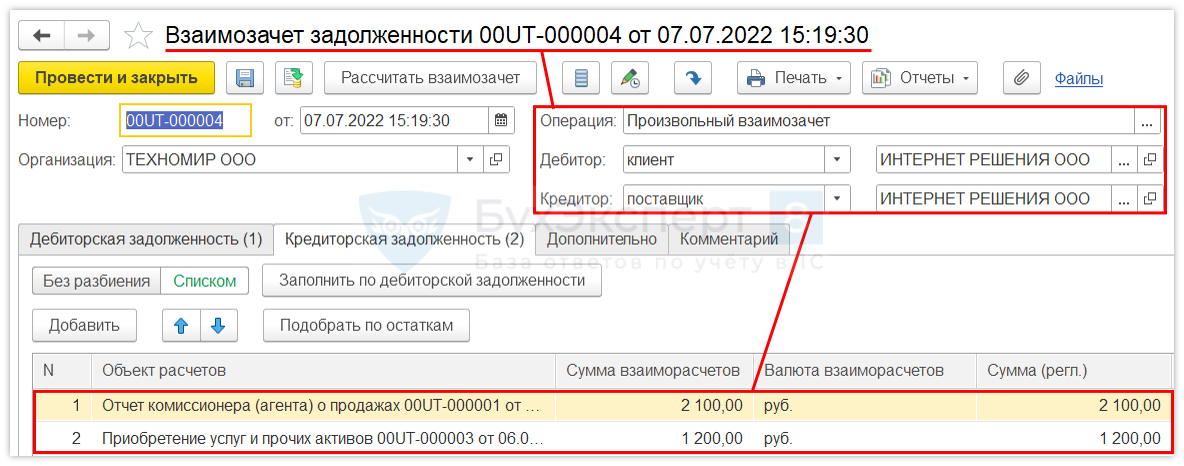Open creditor ИНТЕРНЕТ РЕШЕНИЯ ООО card icon

point(1149,199)
